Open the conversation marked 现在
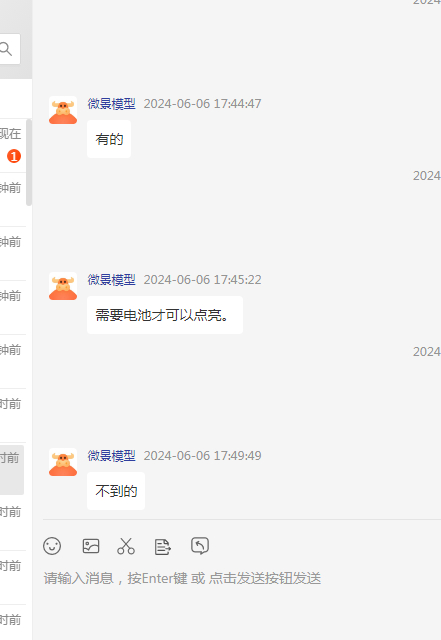The width and height of the screenshot is (441, 640). point(13,146)
